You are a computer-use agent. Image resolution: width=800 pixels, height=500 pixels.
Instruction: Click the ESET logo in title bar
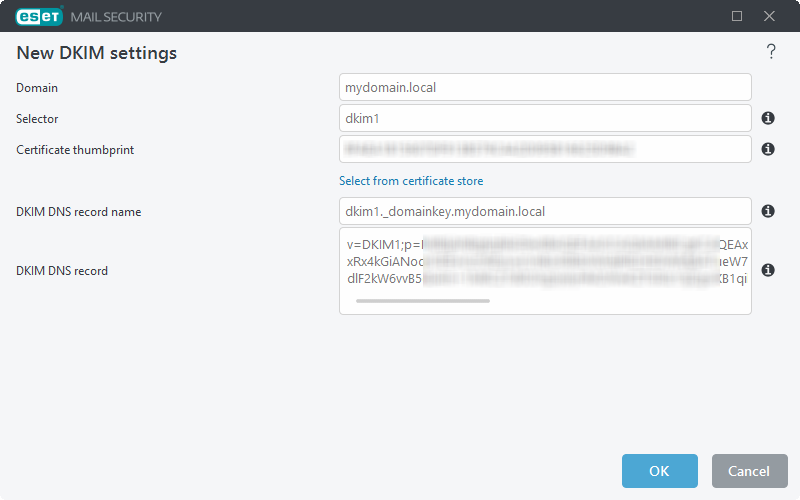(x=39, y=16)
